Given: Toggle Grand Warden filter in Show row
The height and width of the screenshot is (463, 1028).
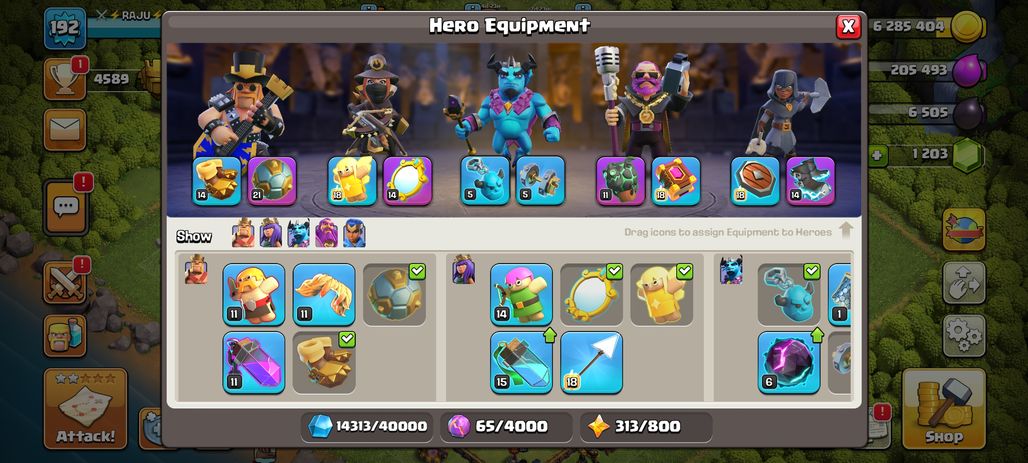Looking at the screenshot, I should click(x=326, y=233).
